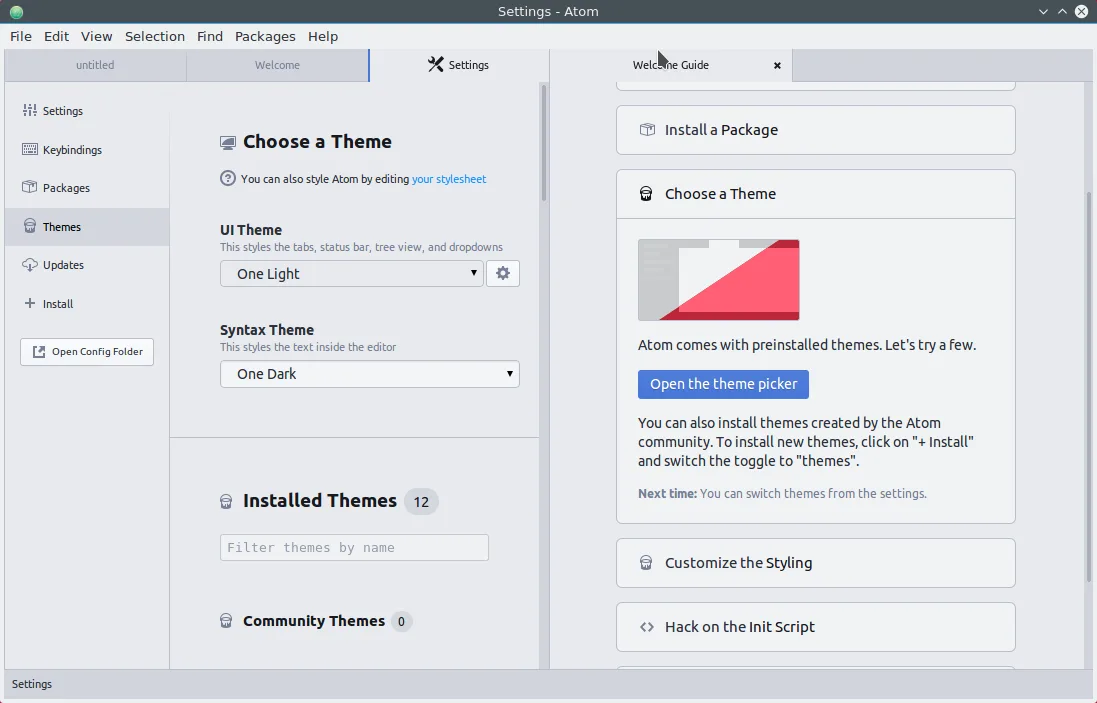Click the Community Themes count badge 0
Viewport: 1097px width, 703px height.
pyautogui.click(x=401, y=621)
